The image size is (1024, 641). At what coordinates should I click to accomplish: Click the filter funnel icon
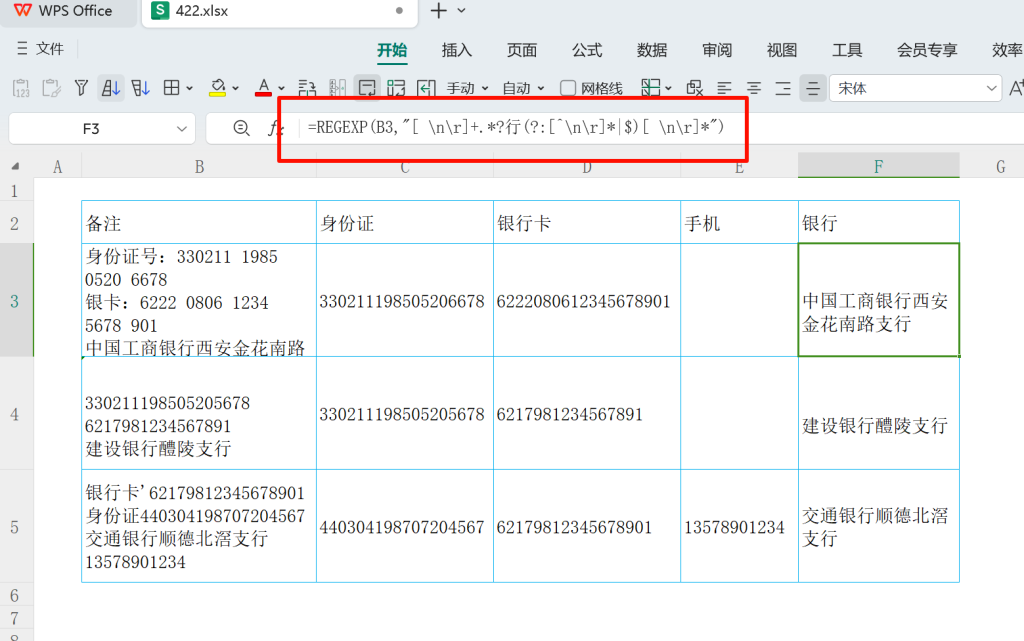click(x=81, y=88)
